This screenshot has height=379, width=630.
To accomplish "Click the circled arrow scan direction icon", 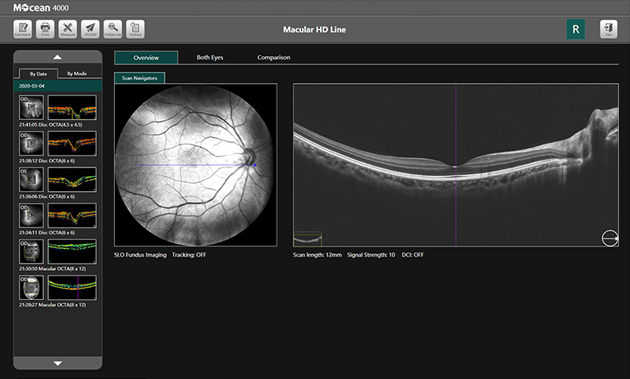I will [610, 238].
